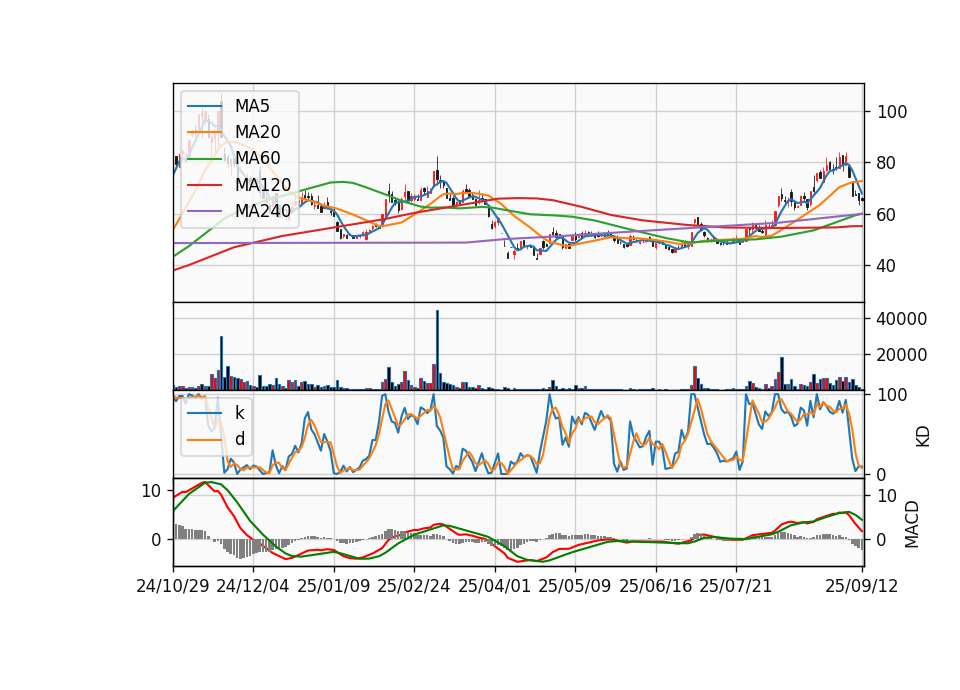
Task: Click the 25/07/21 date label
Action: pyautogui.click(x=736, y=586)
